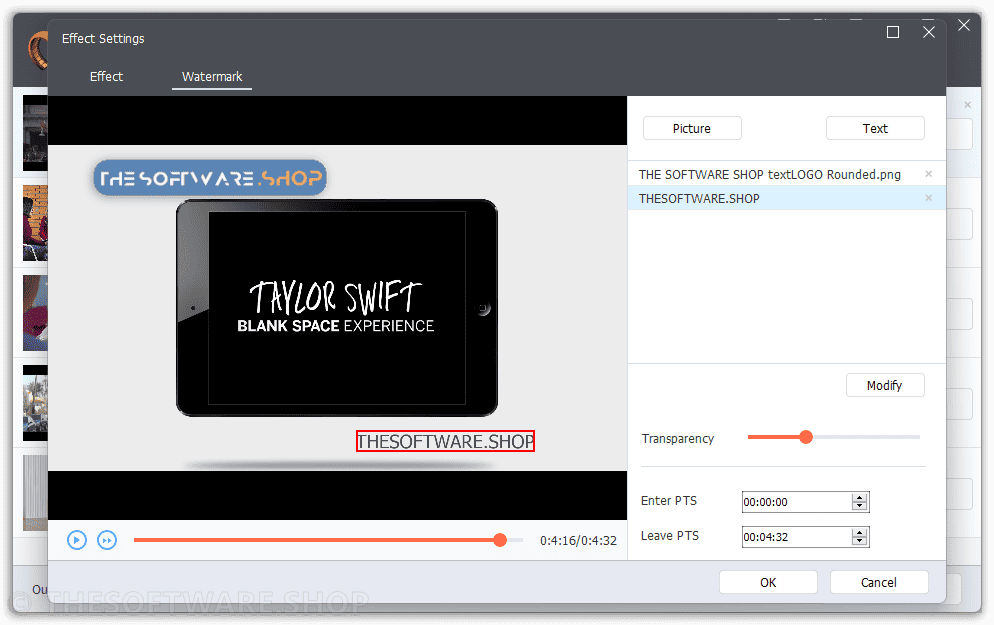Remove the THESOFTWARE.SHOP text watermark entry
The image size is (994, 625).
[929, 198]
